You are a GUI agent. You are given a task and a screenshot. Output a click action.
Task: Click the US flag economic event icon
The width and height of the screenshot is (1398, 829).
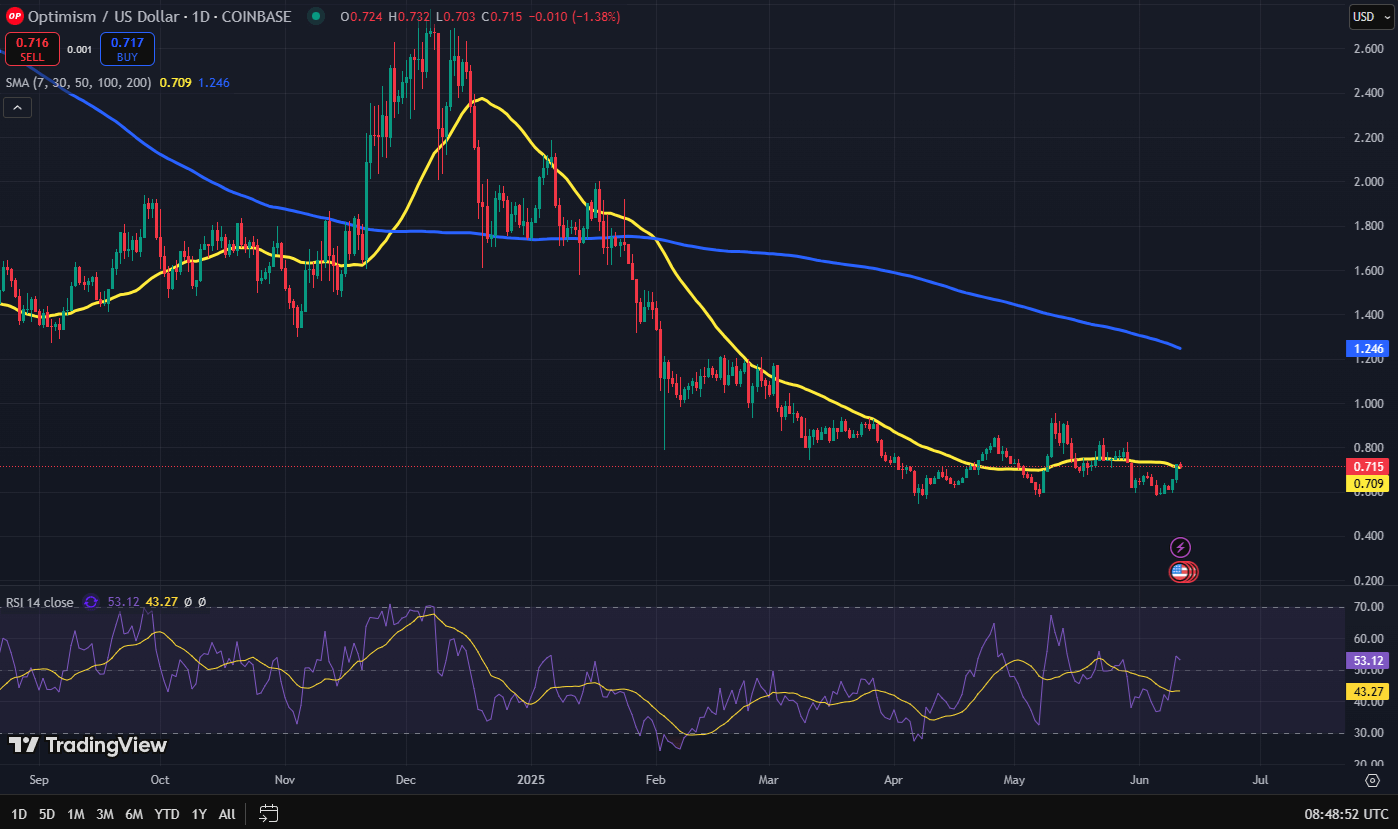click(1180, 572)
